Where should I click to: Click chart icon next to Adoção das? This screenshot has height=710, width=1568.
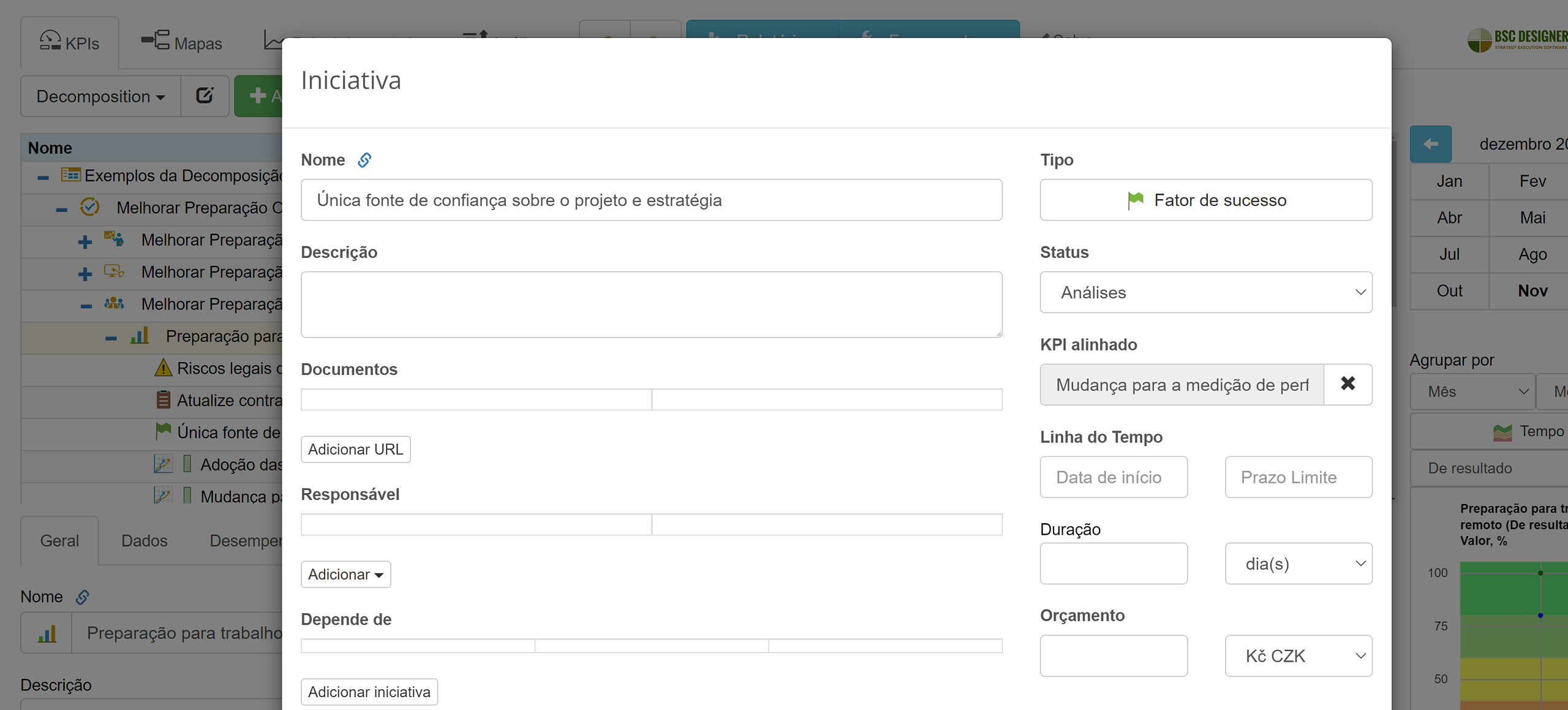click(x=163, y=464)
